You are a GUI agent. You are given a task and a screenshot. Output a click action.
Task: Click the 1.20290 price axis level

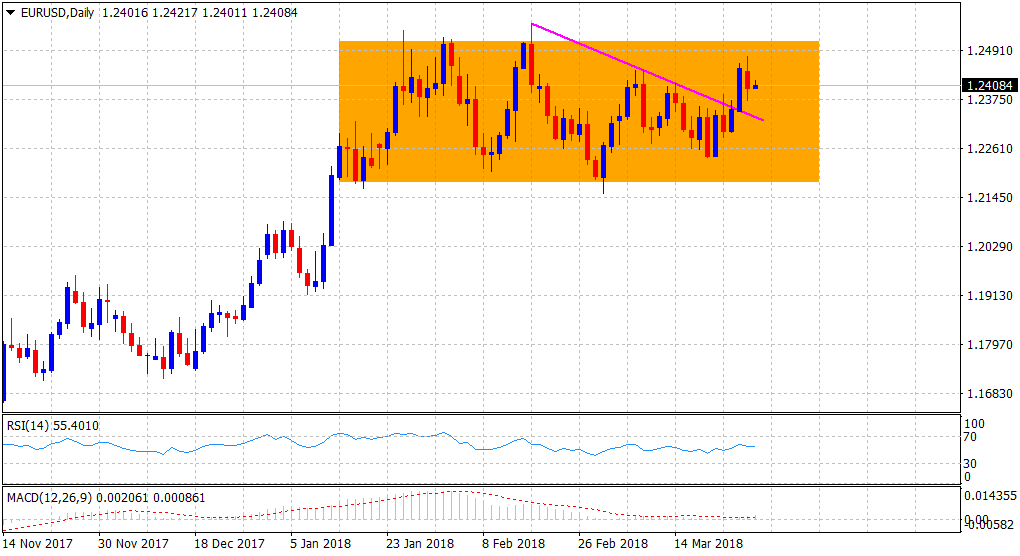point(989,246)
